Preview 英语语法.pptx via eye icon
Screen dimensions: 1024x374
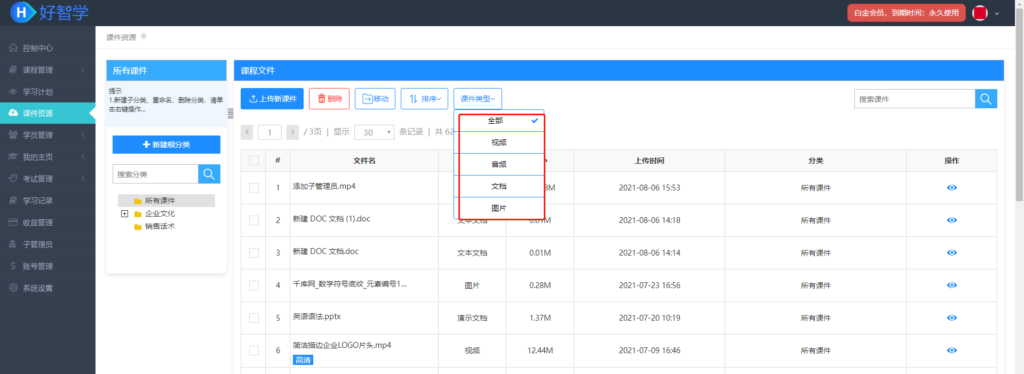pos(952,318)
